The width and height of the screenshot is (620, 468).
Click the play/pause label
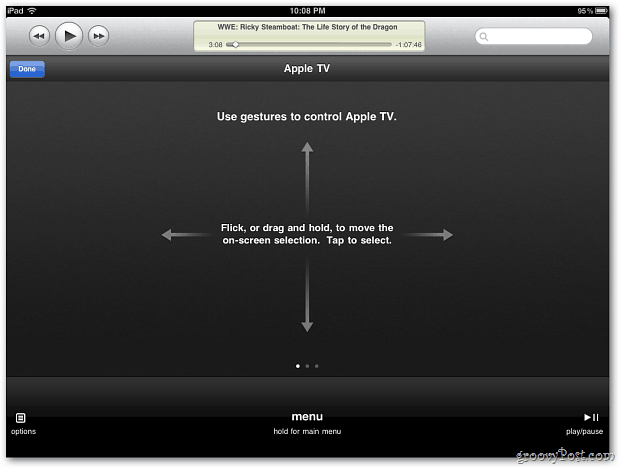[584, 431]
